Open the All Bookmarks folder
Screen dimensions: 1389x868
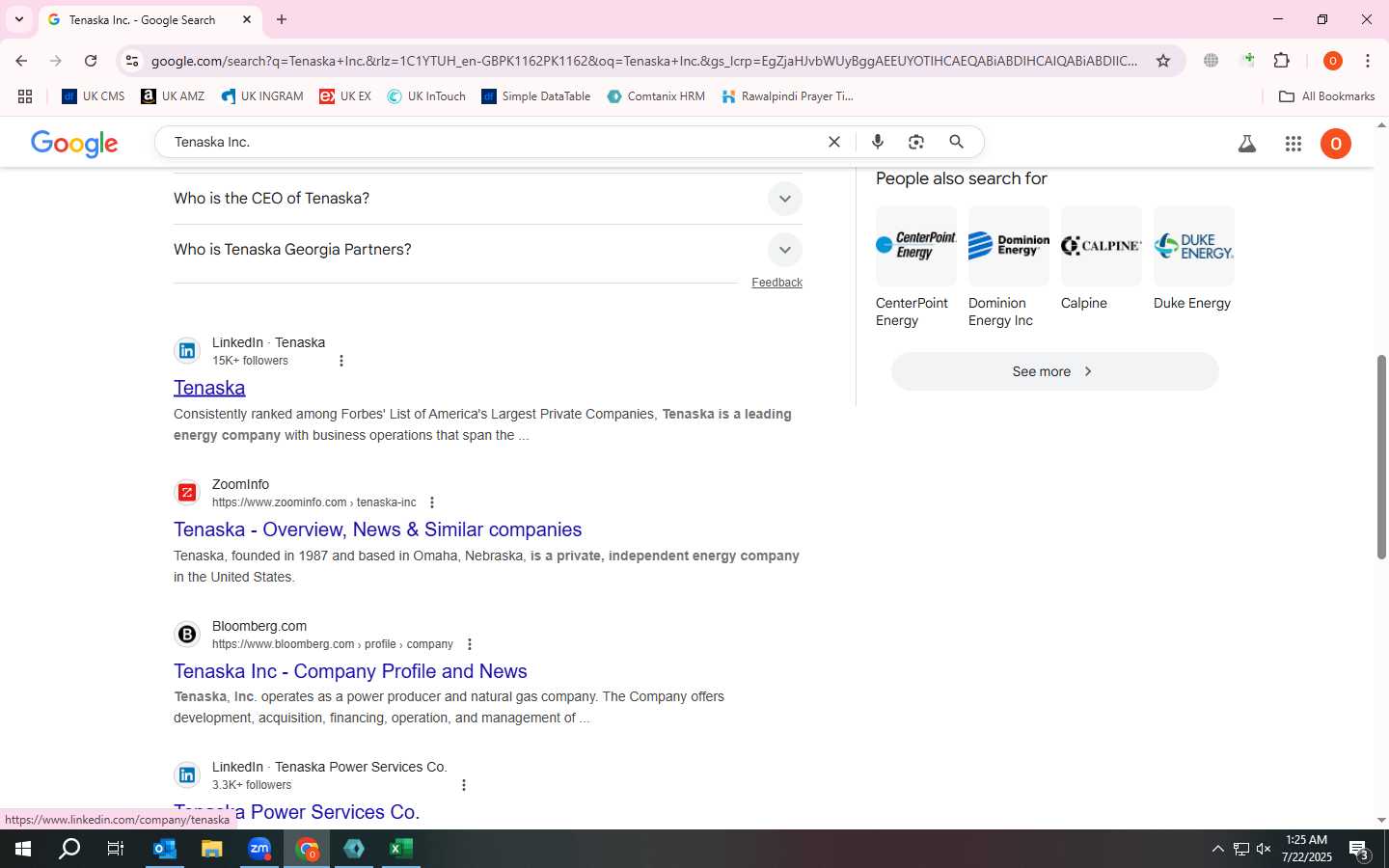point(1326,96)
